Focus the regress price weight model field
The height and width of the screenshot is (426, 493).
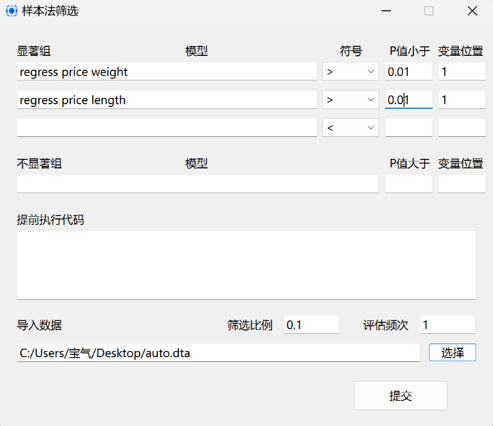point(167,72)
